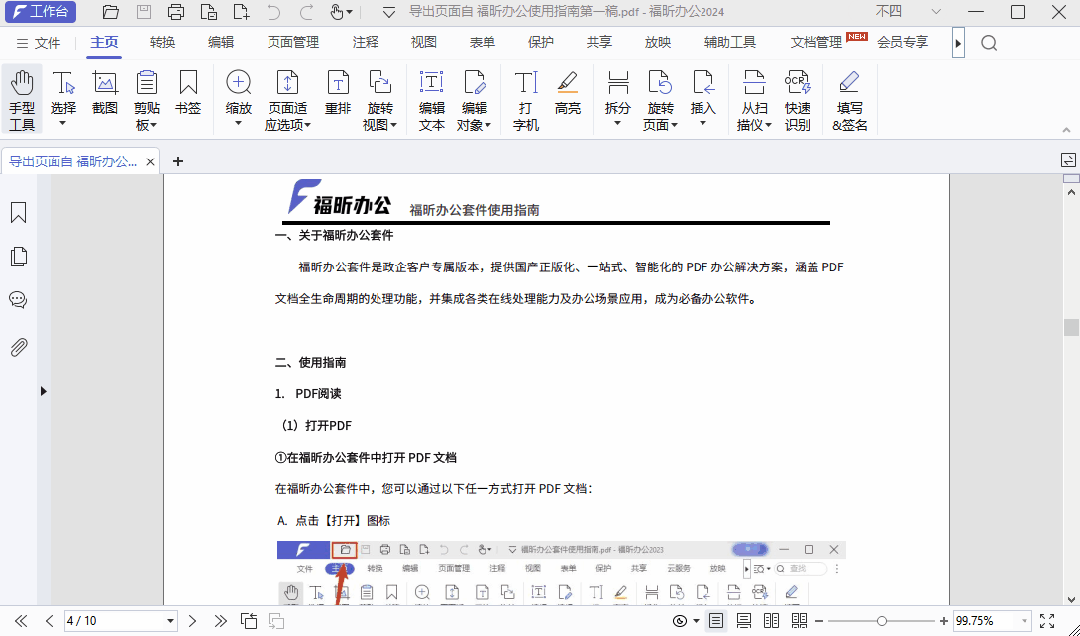Go to the next page with the arrow button
The width and height of the screenshot is (1080, 636).
tap(192, 620)
